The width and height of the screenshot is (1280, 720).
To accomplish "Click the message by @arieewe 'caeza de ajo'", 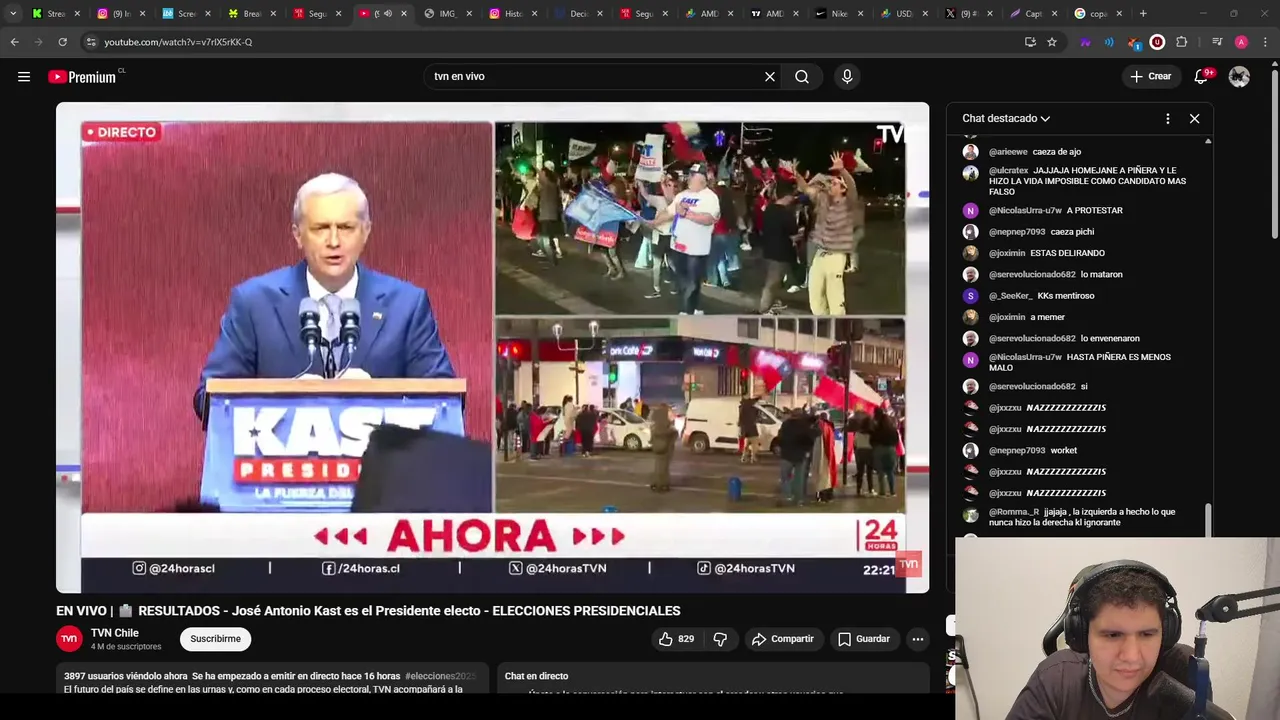I will [1035, 152].
